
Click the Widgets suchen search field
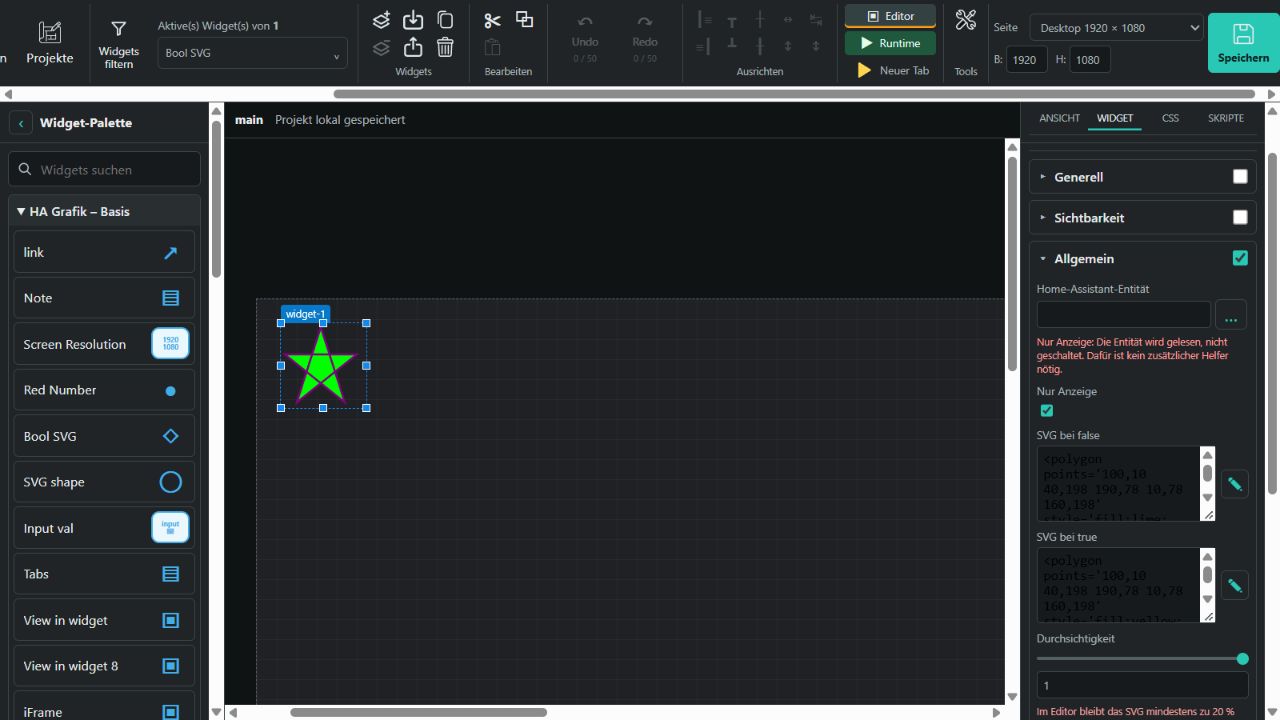coord(104,170)
